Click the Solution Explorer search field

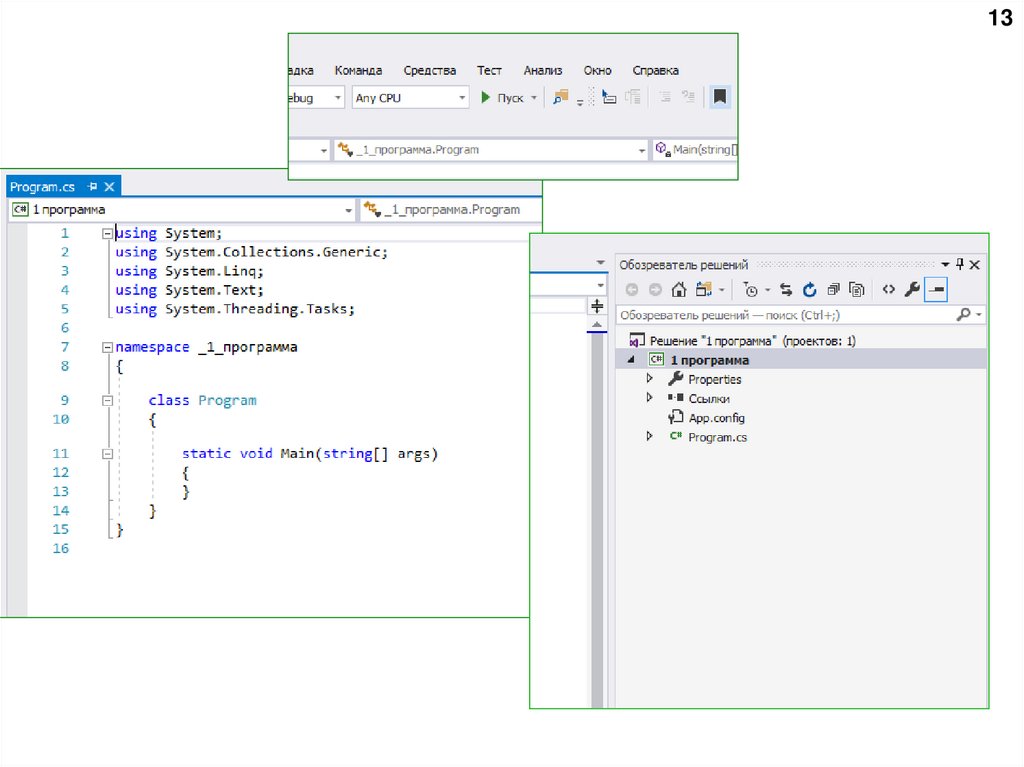(x=785, y=315)
